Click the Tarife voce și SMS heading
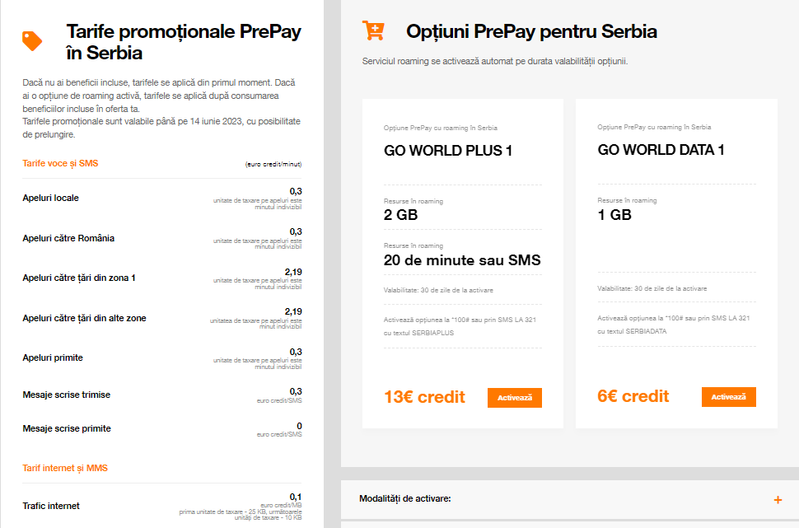The width and height of the screenshot is (799, 528). (60, 163)
